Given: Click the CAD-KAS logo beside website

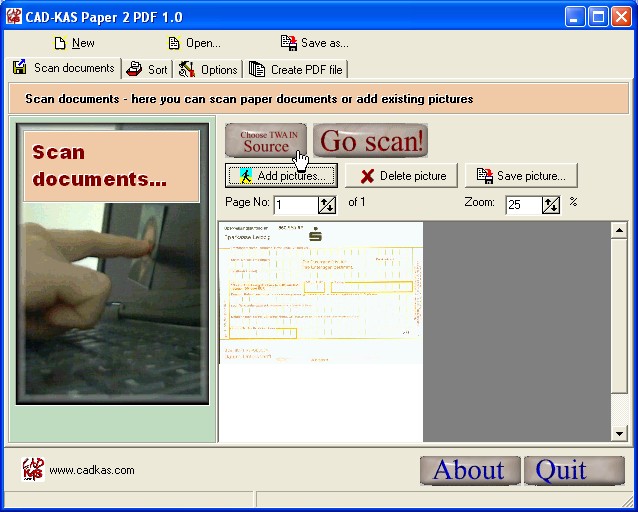Looking at the screenshot, I should click(x=33, y=469).
